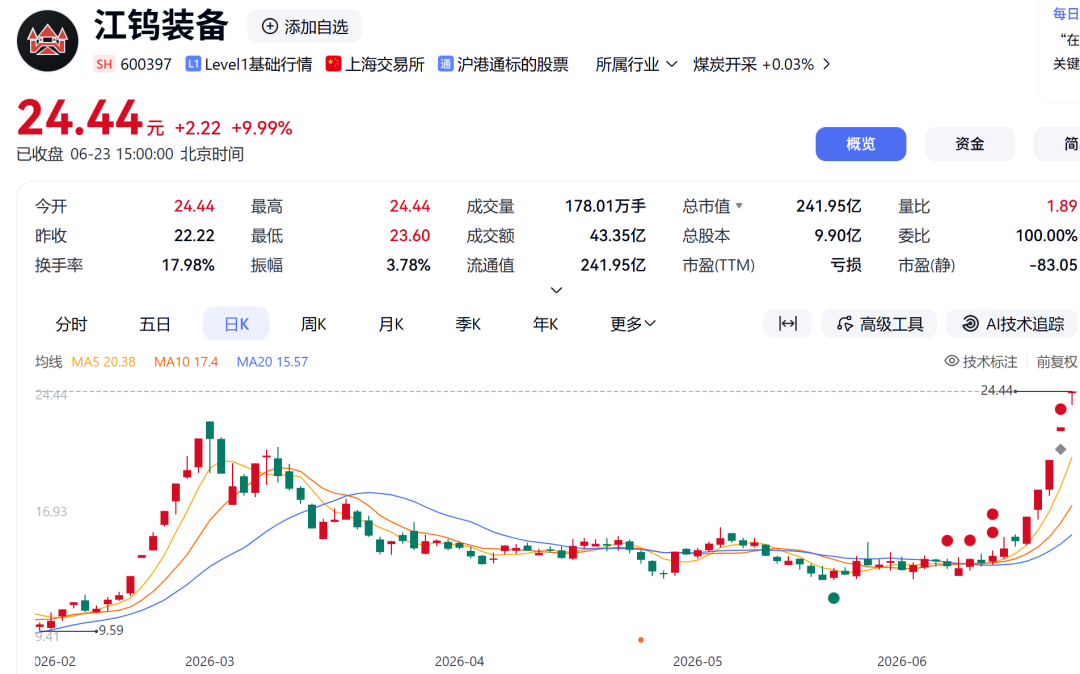Image resolution: width=1080 pixels, height=674 pixels.
Task: Select the 日K tab
Action: coord(236,324)
